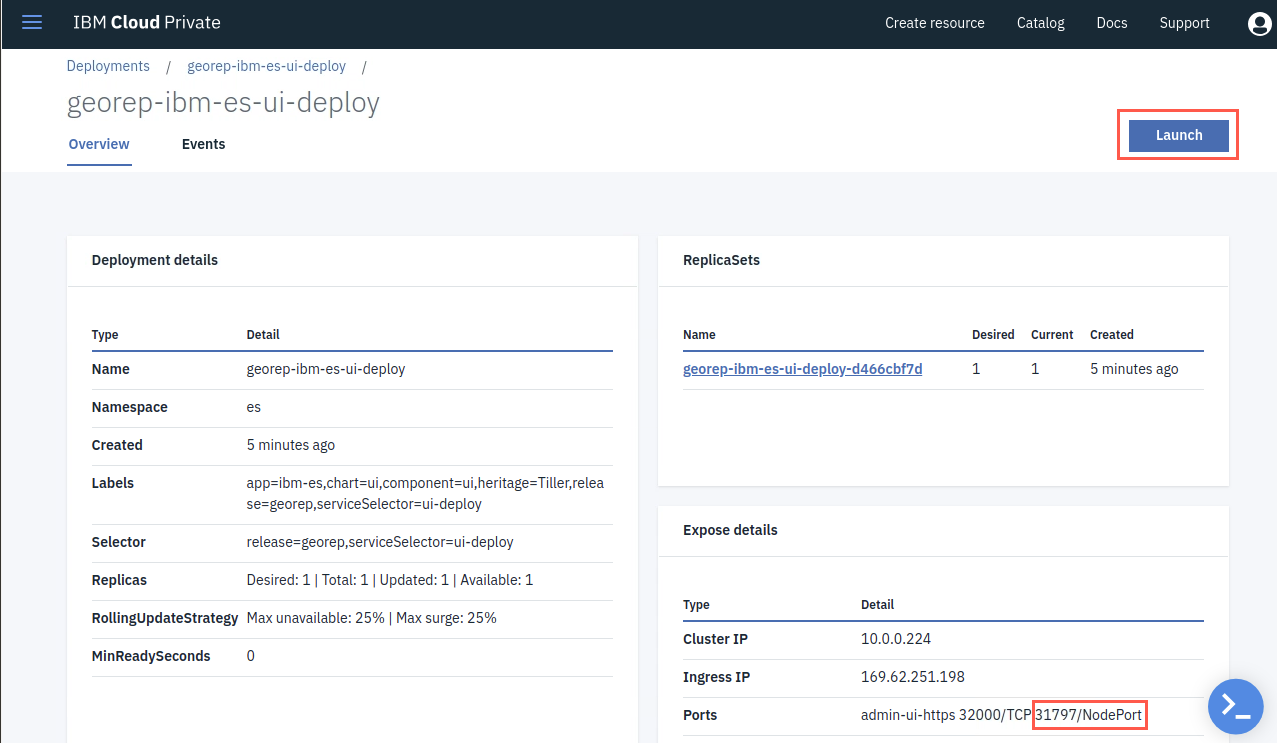Open the user profile avatar icon
The width and height of the screenshot is (1277, 743).
point(1260,23)
